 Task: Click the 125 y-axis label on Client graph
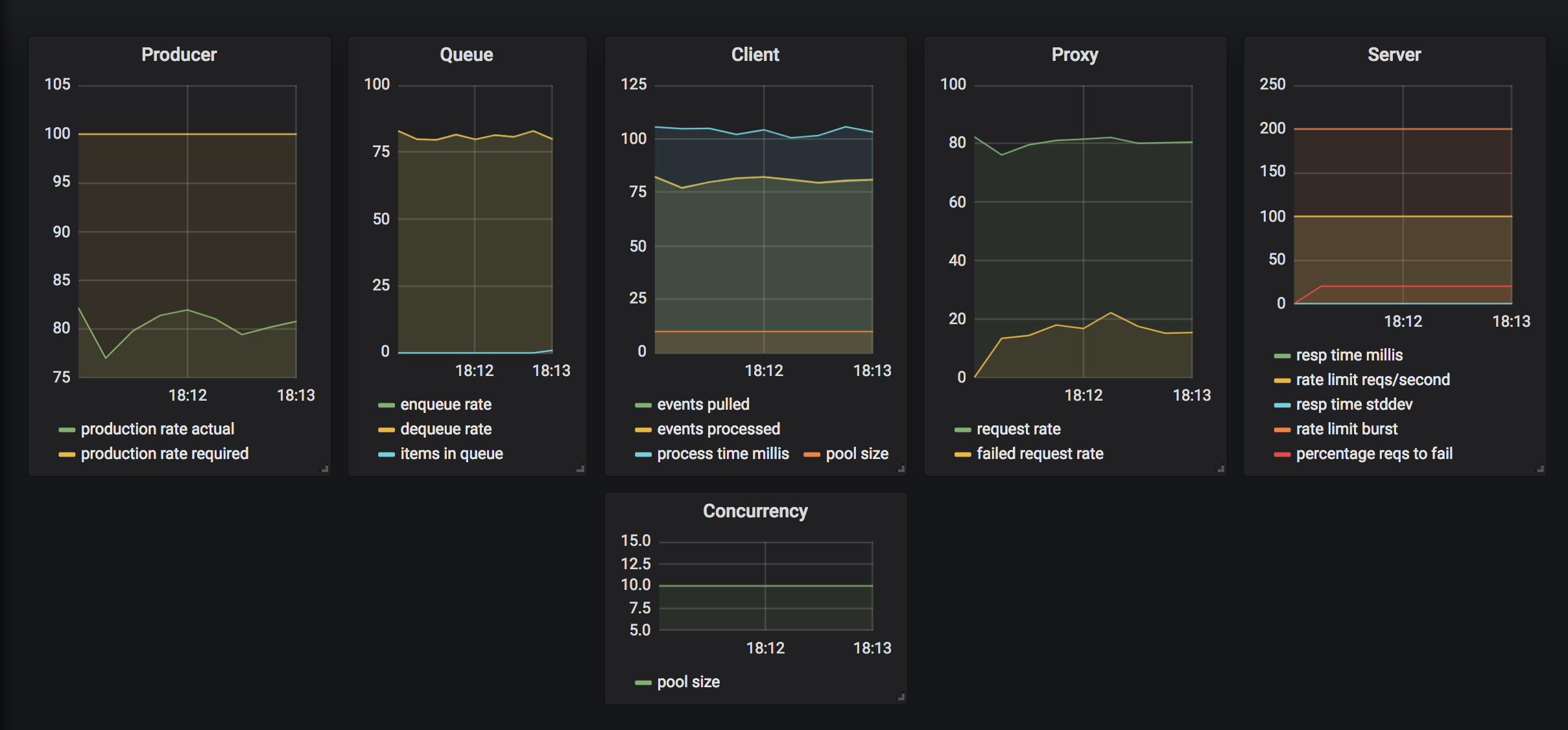pos(634,84)
